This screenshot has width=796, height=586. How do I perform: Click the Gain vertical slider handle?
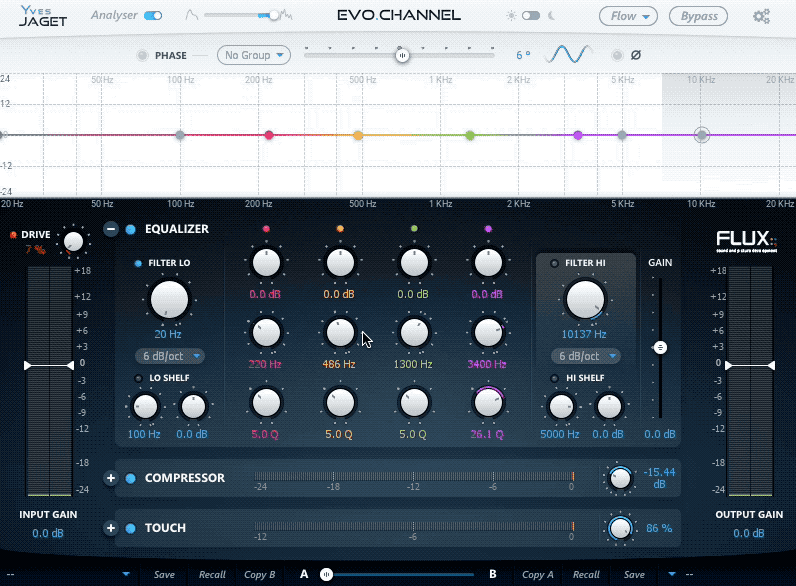[660, 348]
